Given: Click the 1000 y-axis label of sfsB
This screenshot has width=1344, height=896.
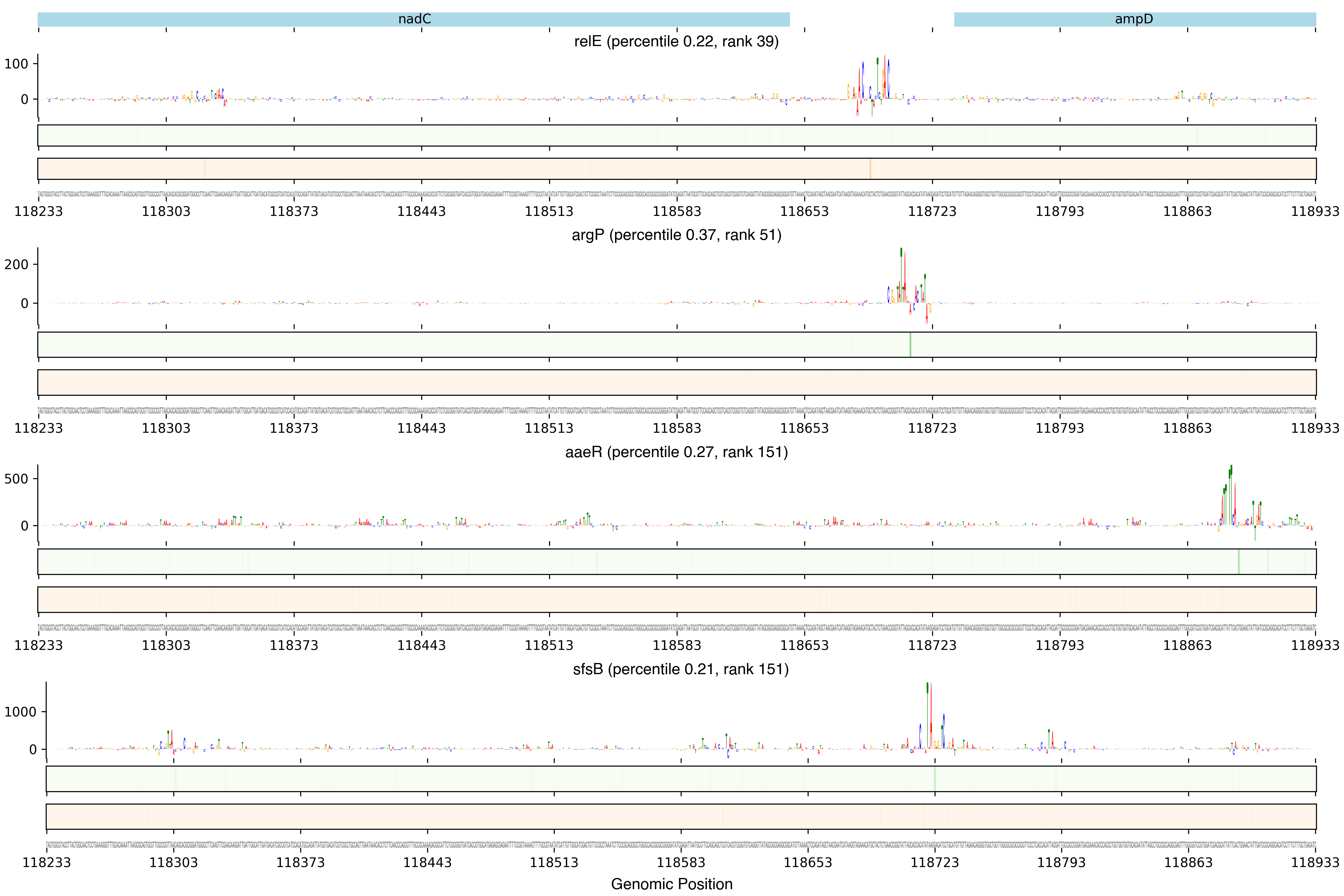Looking at the screenshot, I should (x=21, y=712).
